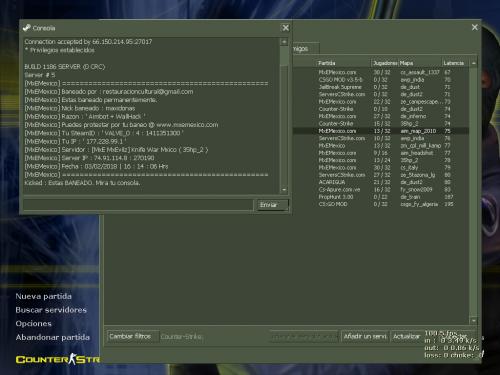
Task: Select the ACARIGUA server row
Action: pyautogui.click(x=381, y=182)
